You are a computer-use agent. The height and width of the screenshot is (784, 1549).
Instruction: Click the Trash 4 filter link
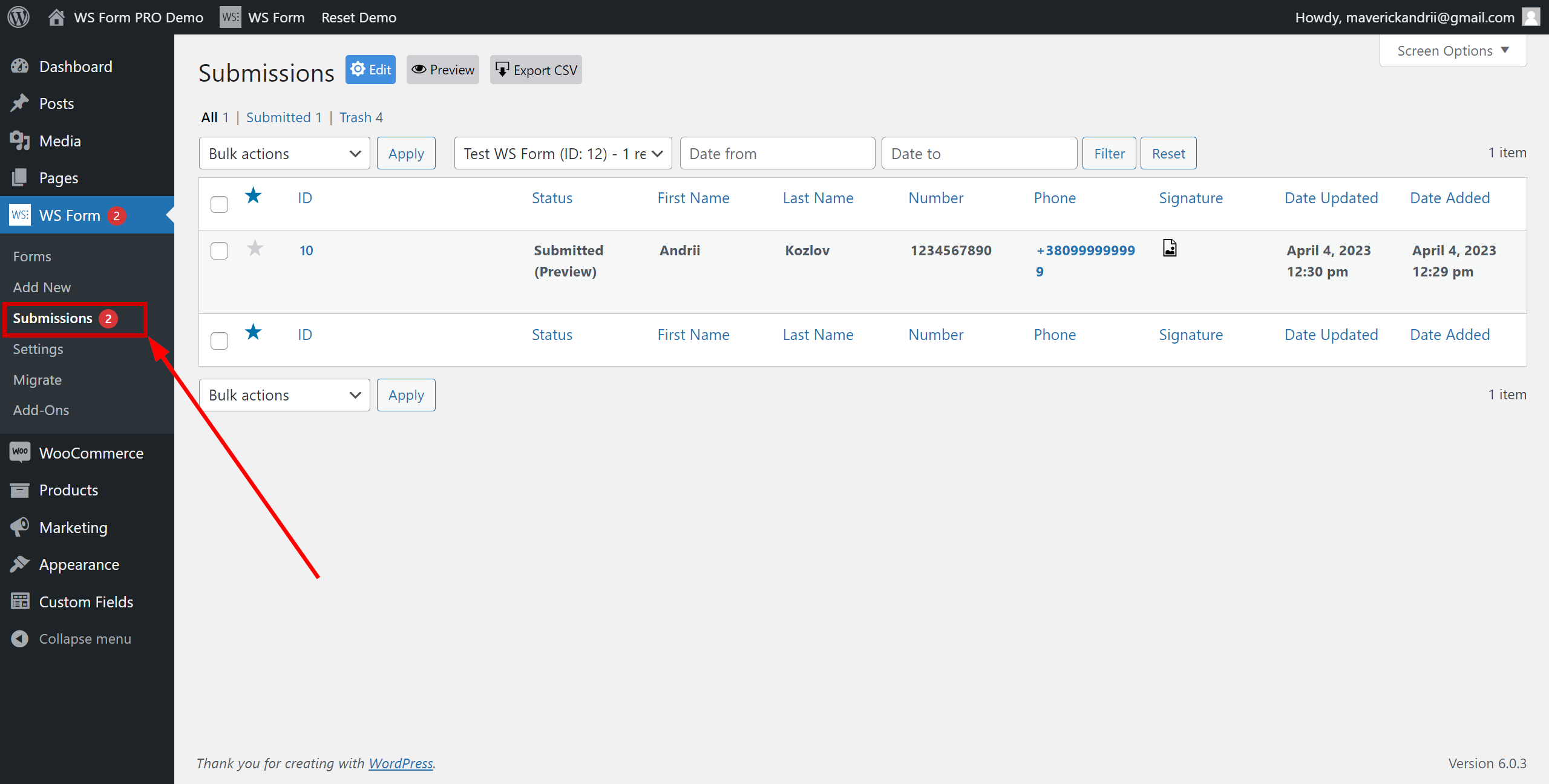(x=362, y=116)
